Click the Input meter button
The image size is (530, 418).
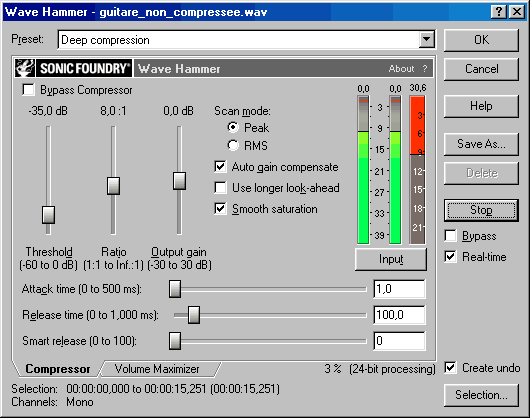391,259
